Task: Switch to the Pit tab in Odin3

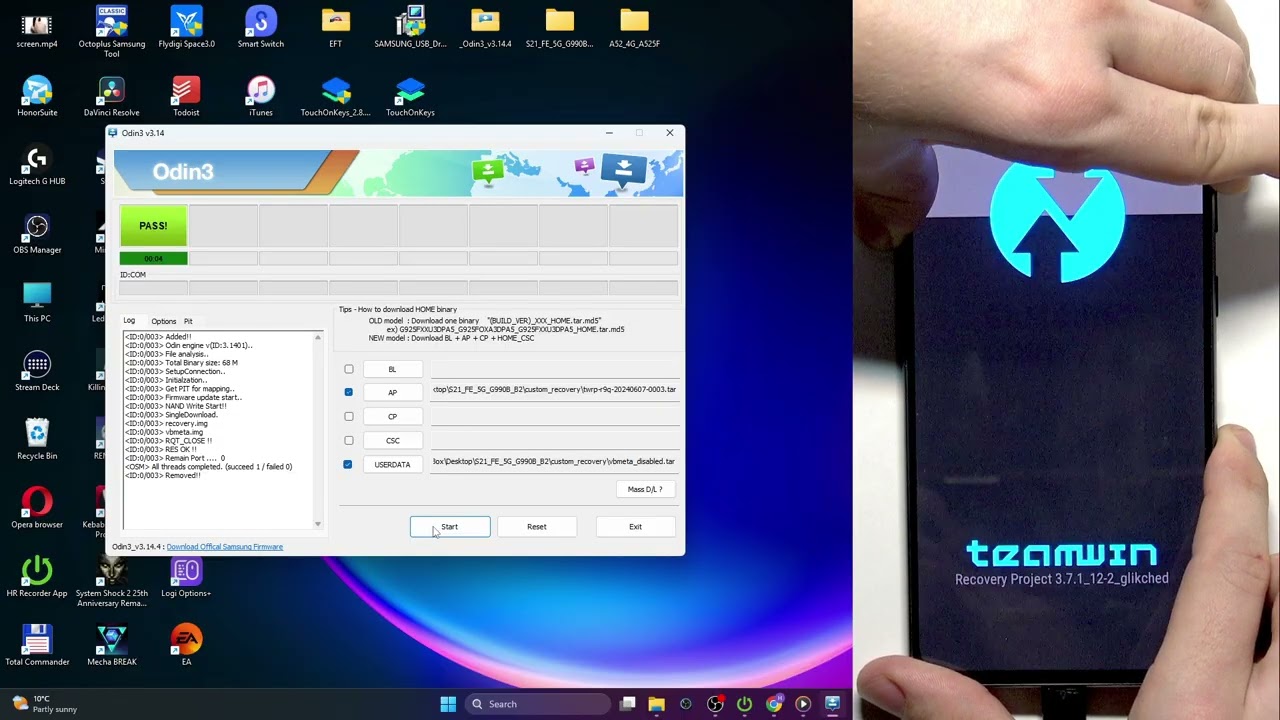Action: coord(188,321)
